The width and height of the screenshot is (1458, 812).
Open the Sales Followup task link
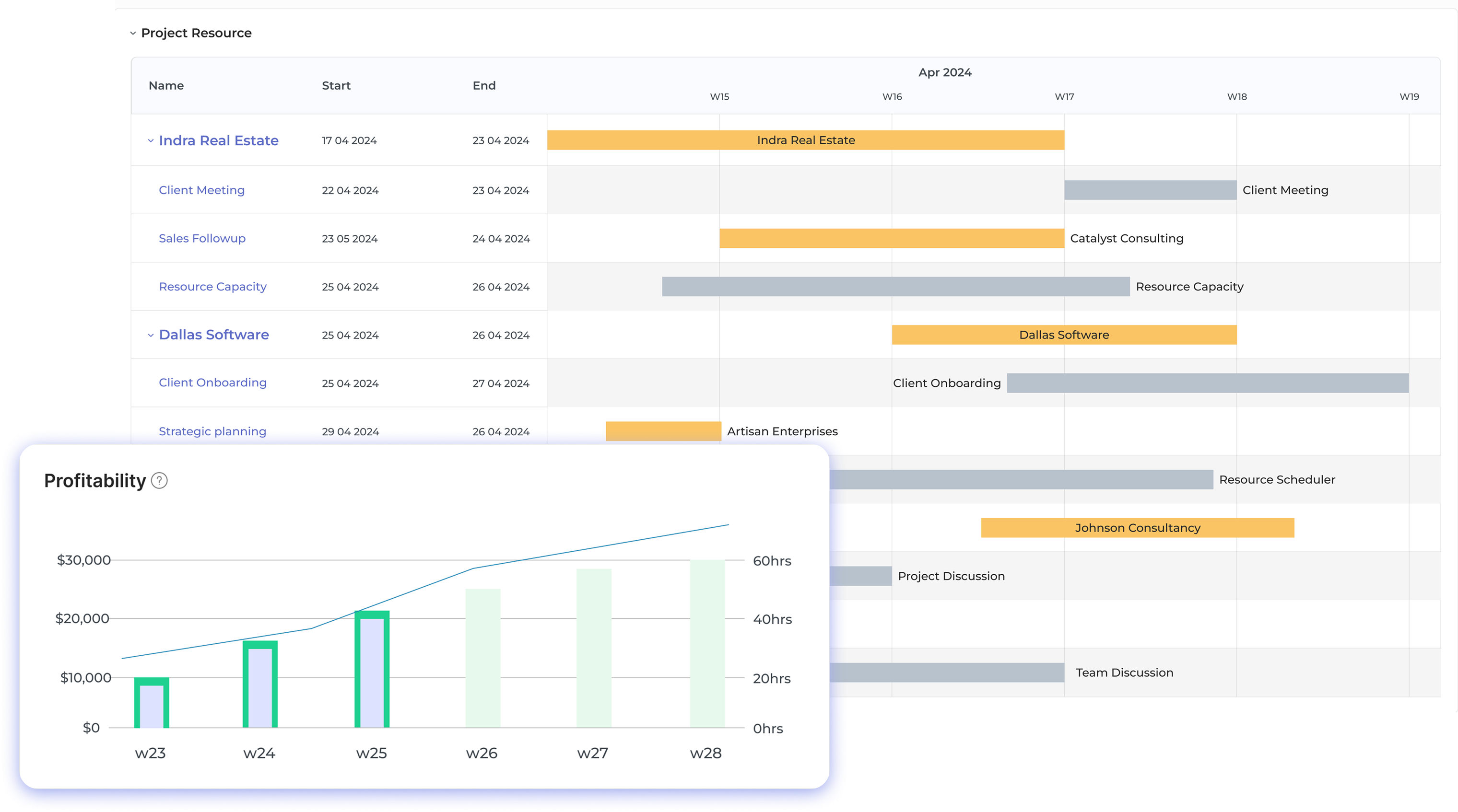202,238
